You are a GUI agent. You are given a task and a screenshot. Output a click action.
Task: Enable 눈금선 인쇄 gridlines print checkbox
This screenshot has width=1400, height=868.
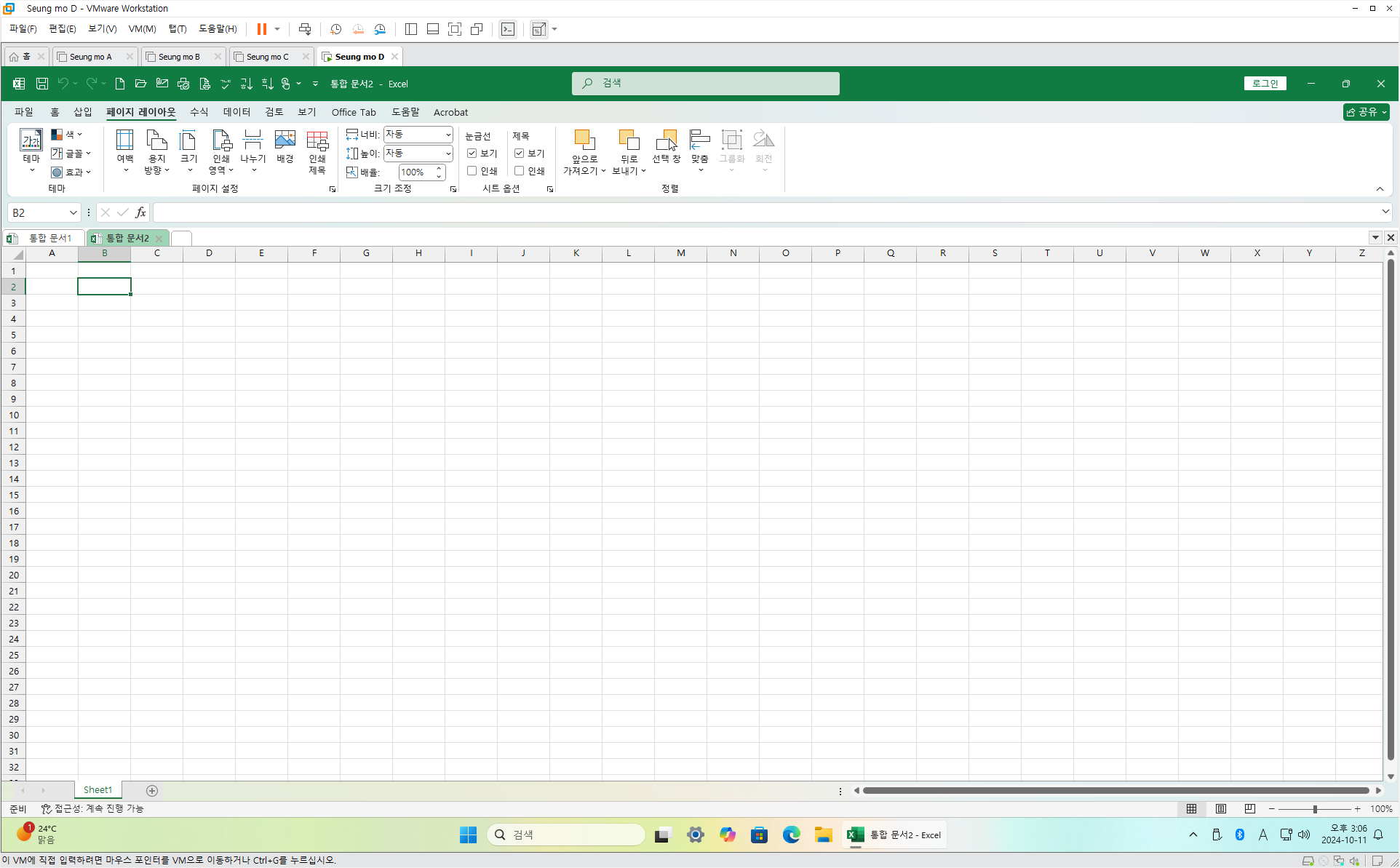point(472,171)
